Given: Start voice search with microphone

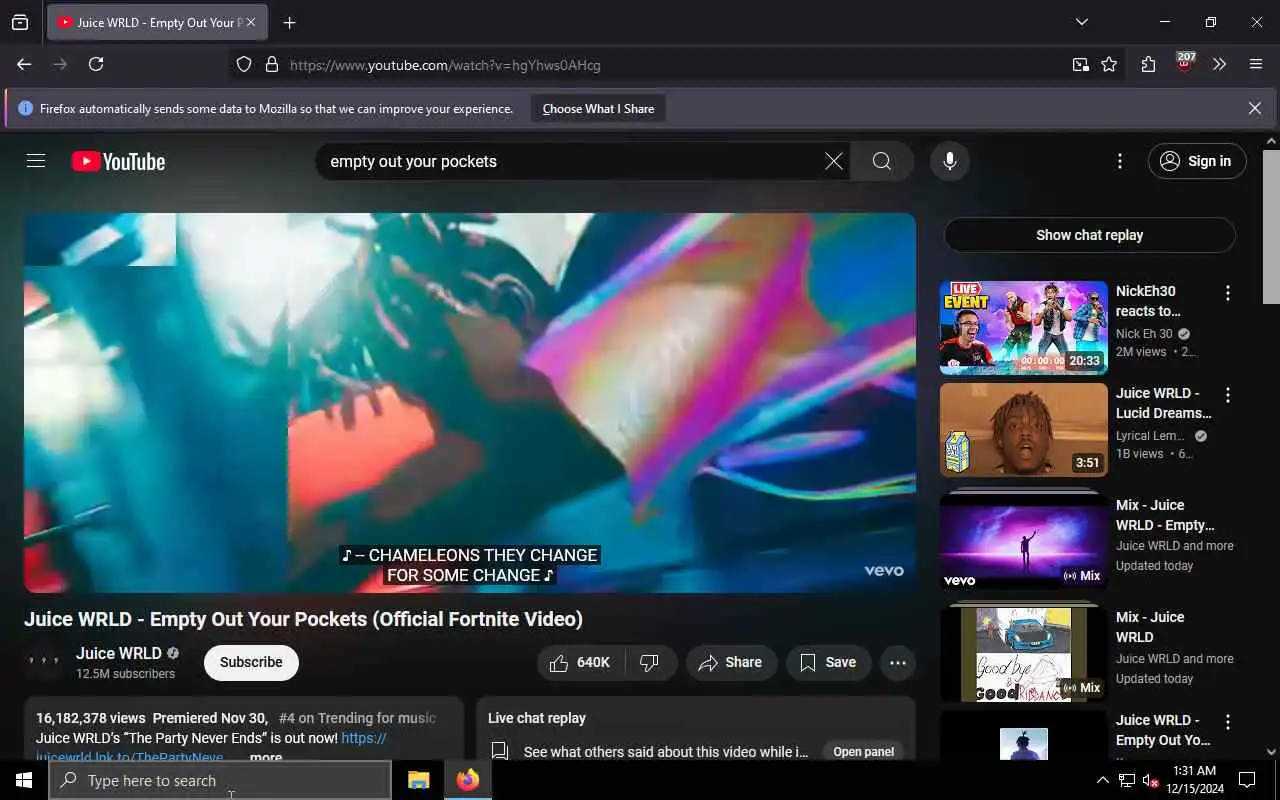Looking at the screenshot, I should [x=949, y=161].
